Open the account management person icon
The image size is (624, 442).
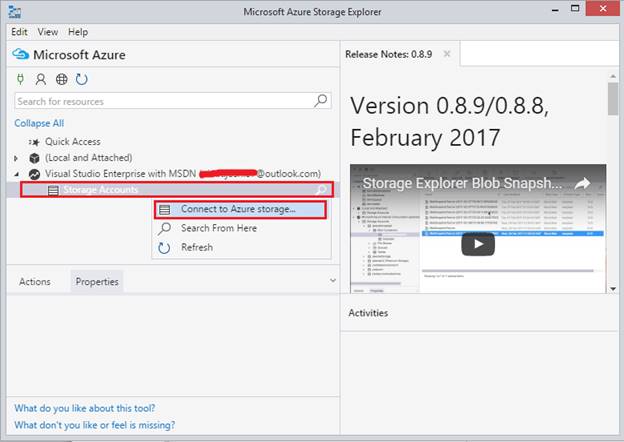41,79
